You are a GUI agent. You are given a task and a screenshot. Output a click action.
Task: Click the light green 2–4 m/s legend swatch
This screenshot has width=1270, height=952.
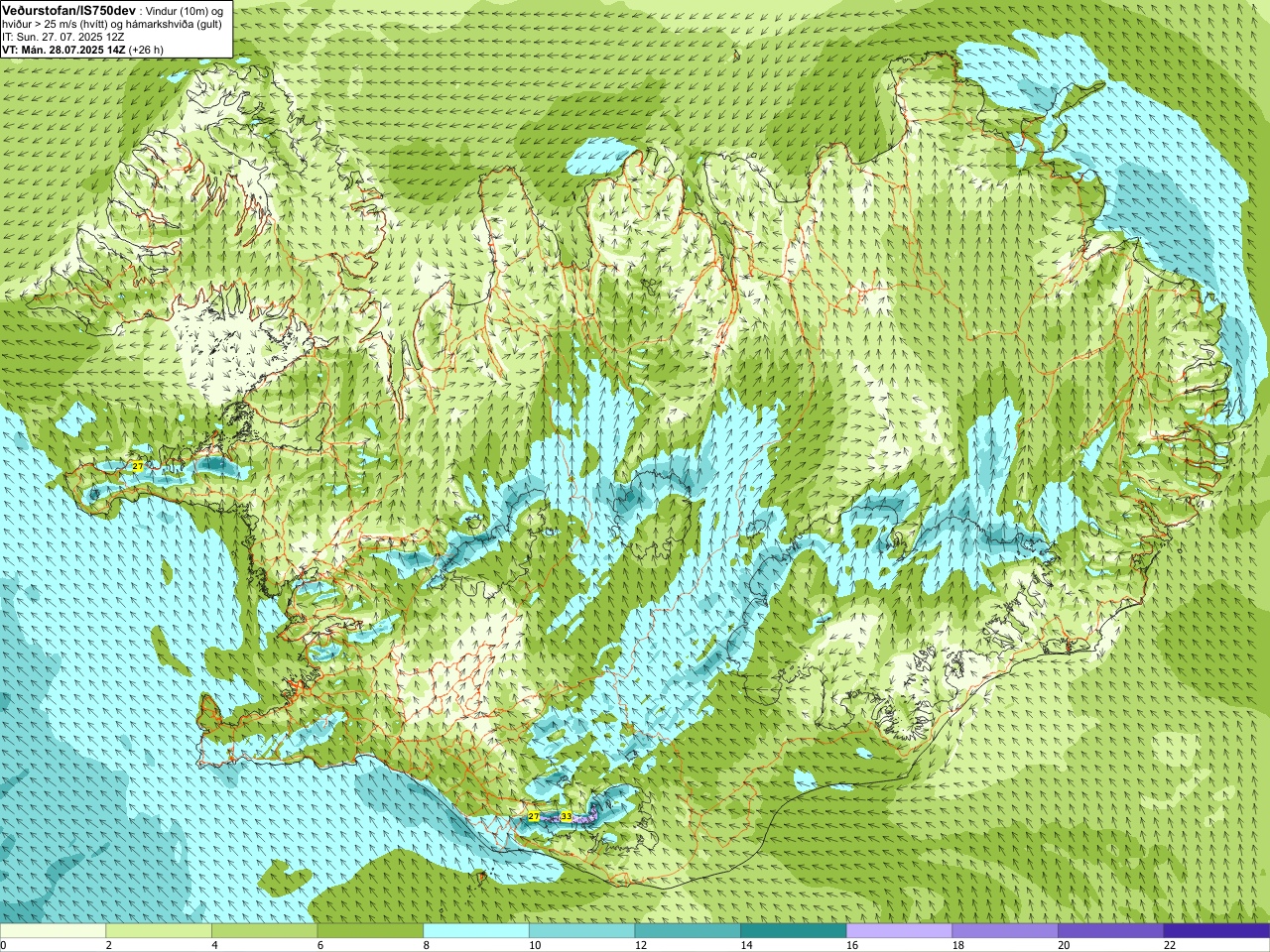coord(159,931)
